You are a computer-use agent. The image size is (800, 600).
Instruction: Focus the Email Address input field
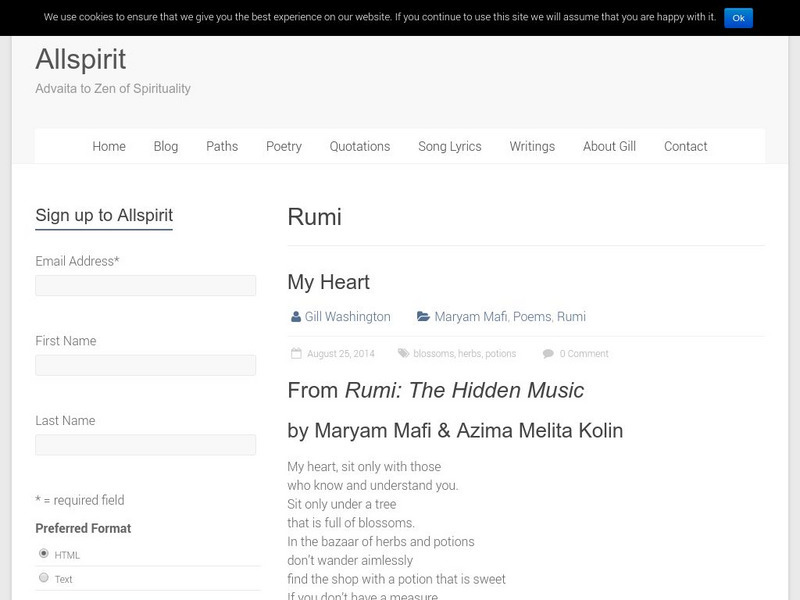pyautogui.click(x=145, y=286)
